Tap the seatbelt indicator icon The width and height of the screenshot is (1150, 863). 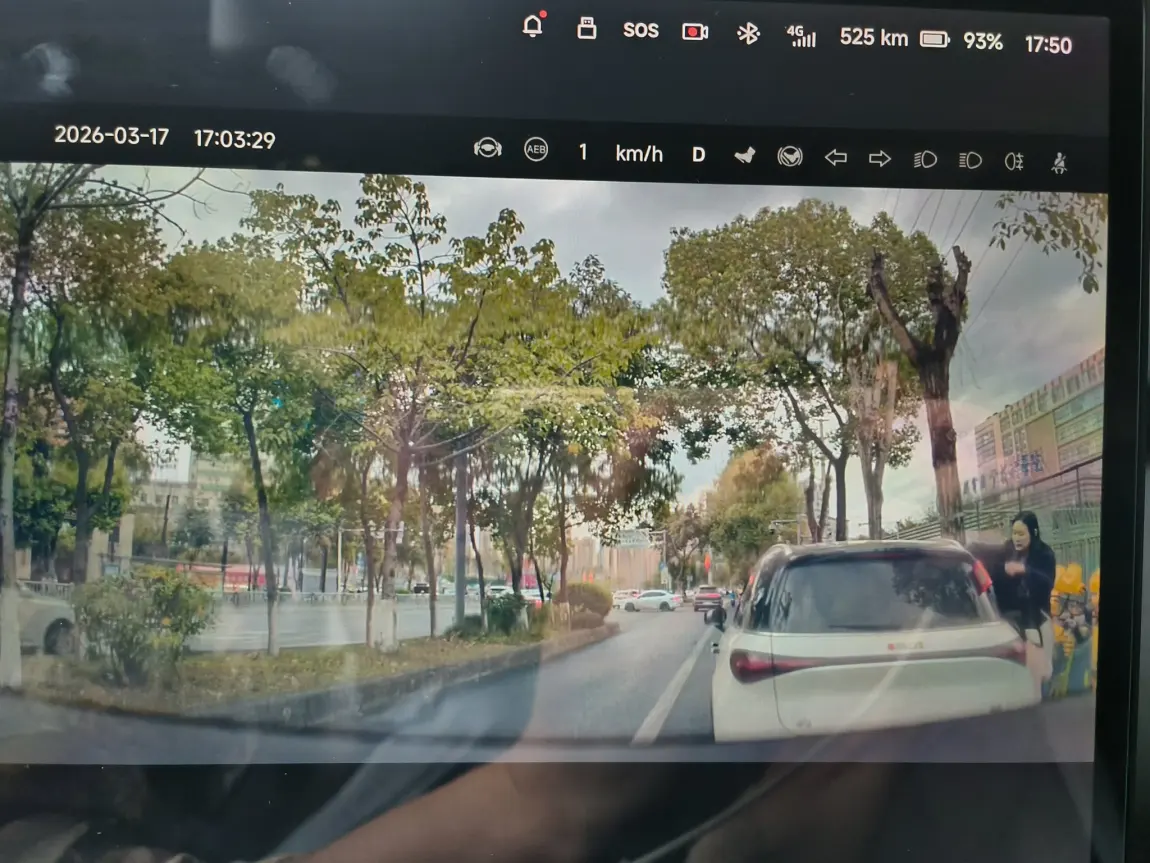[x=1059, y=162]
